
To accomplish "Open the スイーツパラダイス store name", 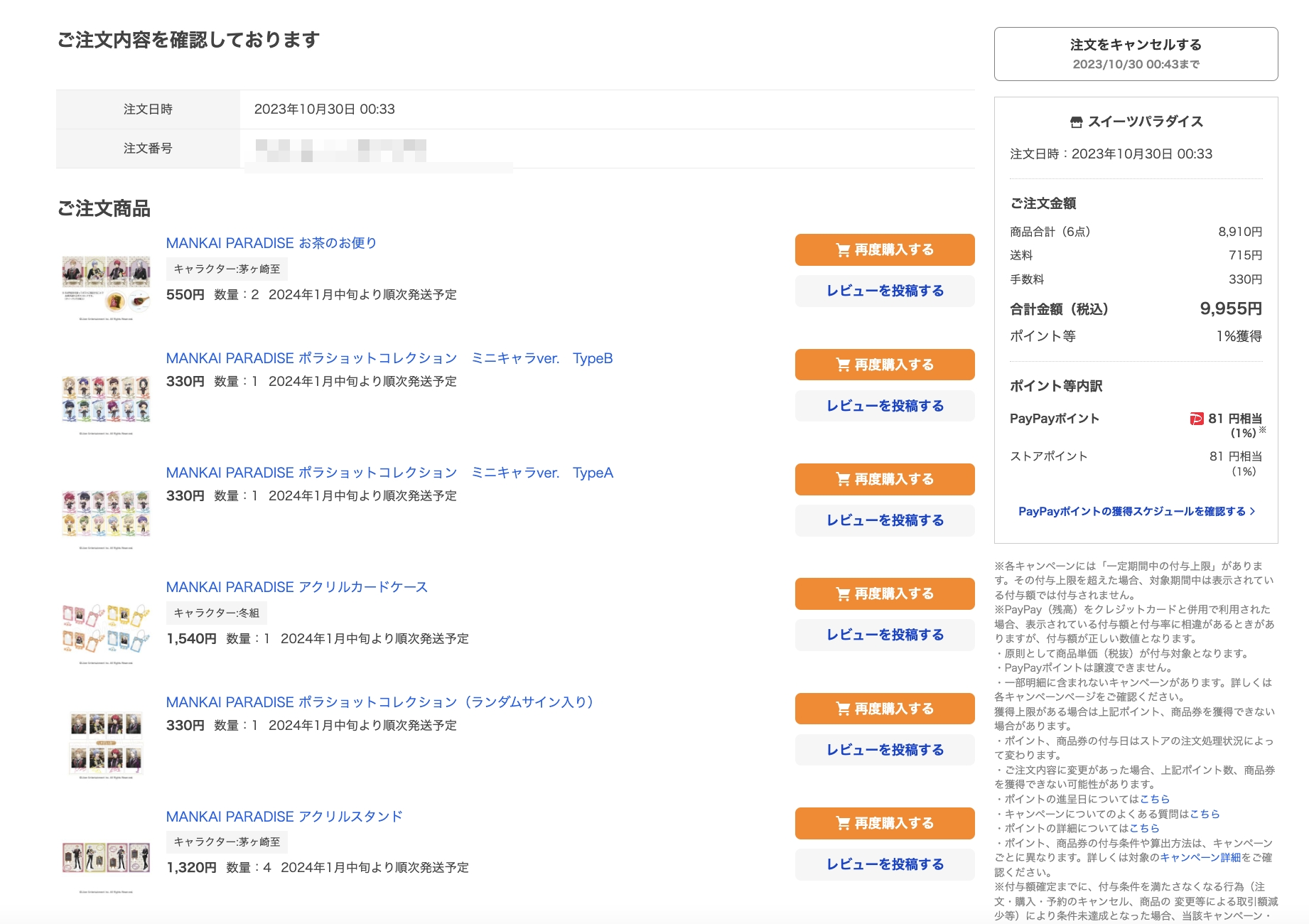I will point(1146,122).
